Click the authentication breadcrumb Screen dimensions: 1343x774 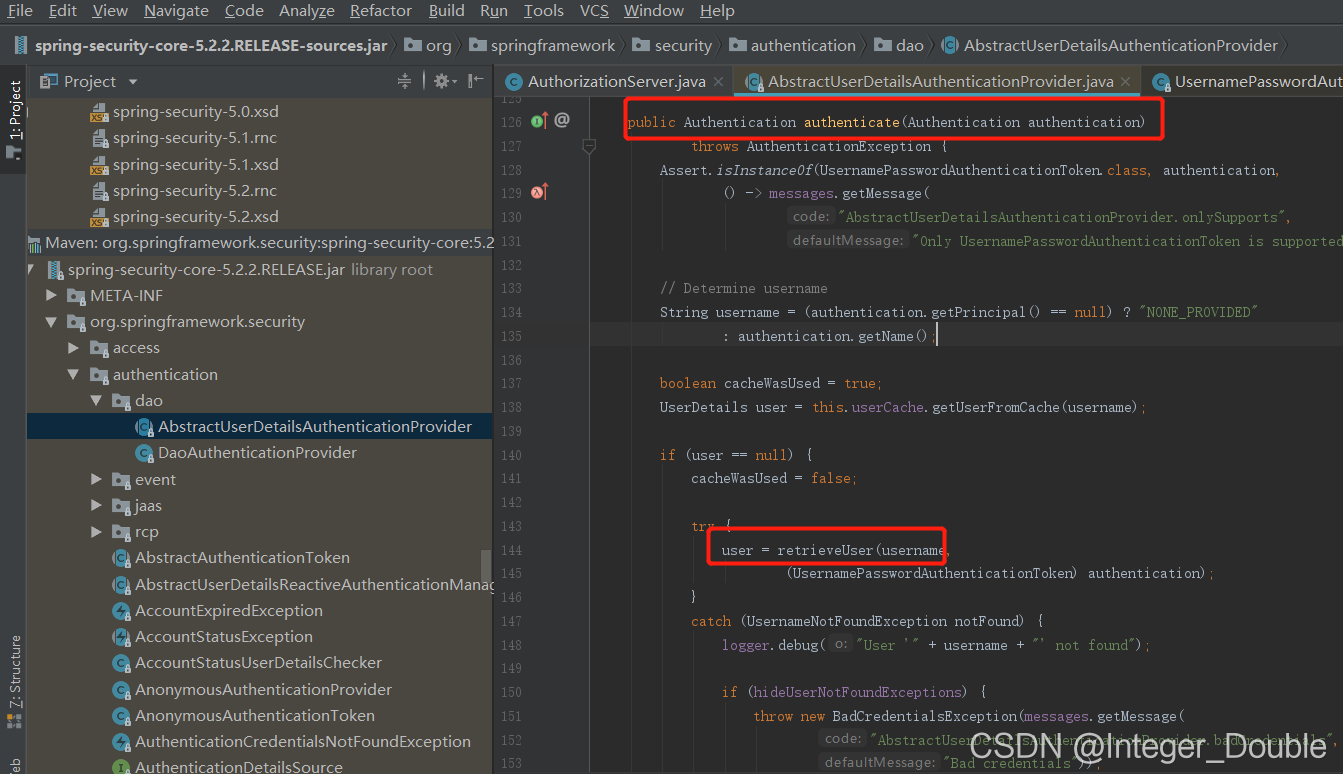793,46
